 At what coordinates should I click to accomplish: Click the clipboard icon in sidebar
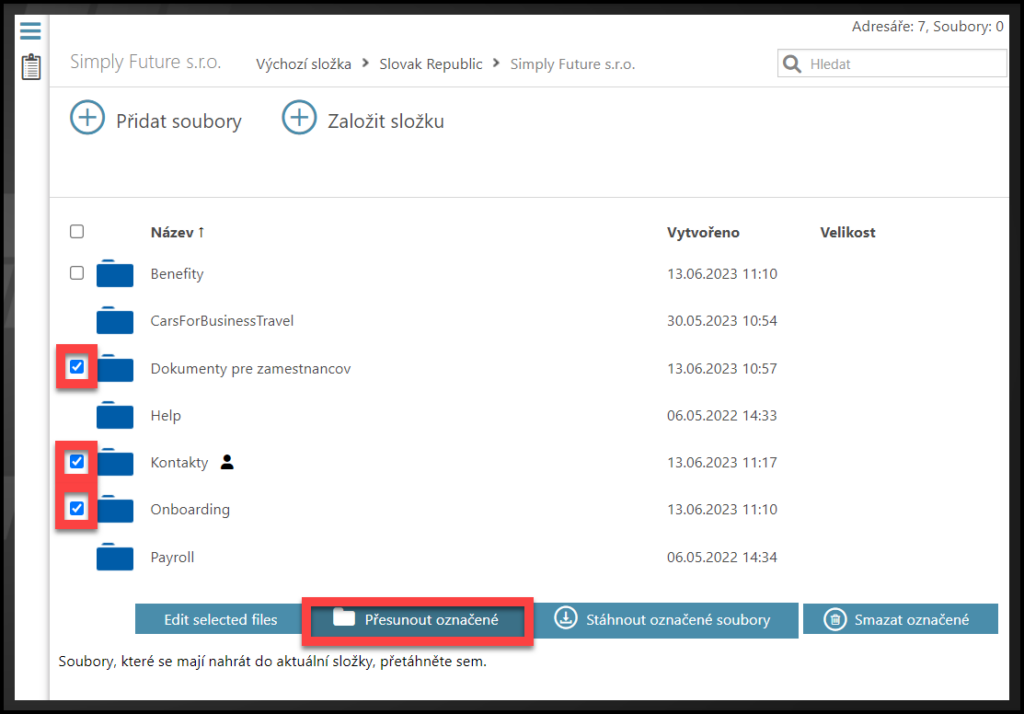[31, 67]
